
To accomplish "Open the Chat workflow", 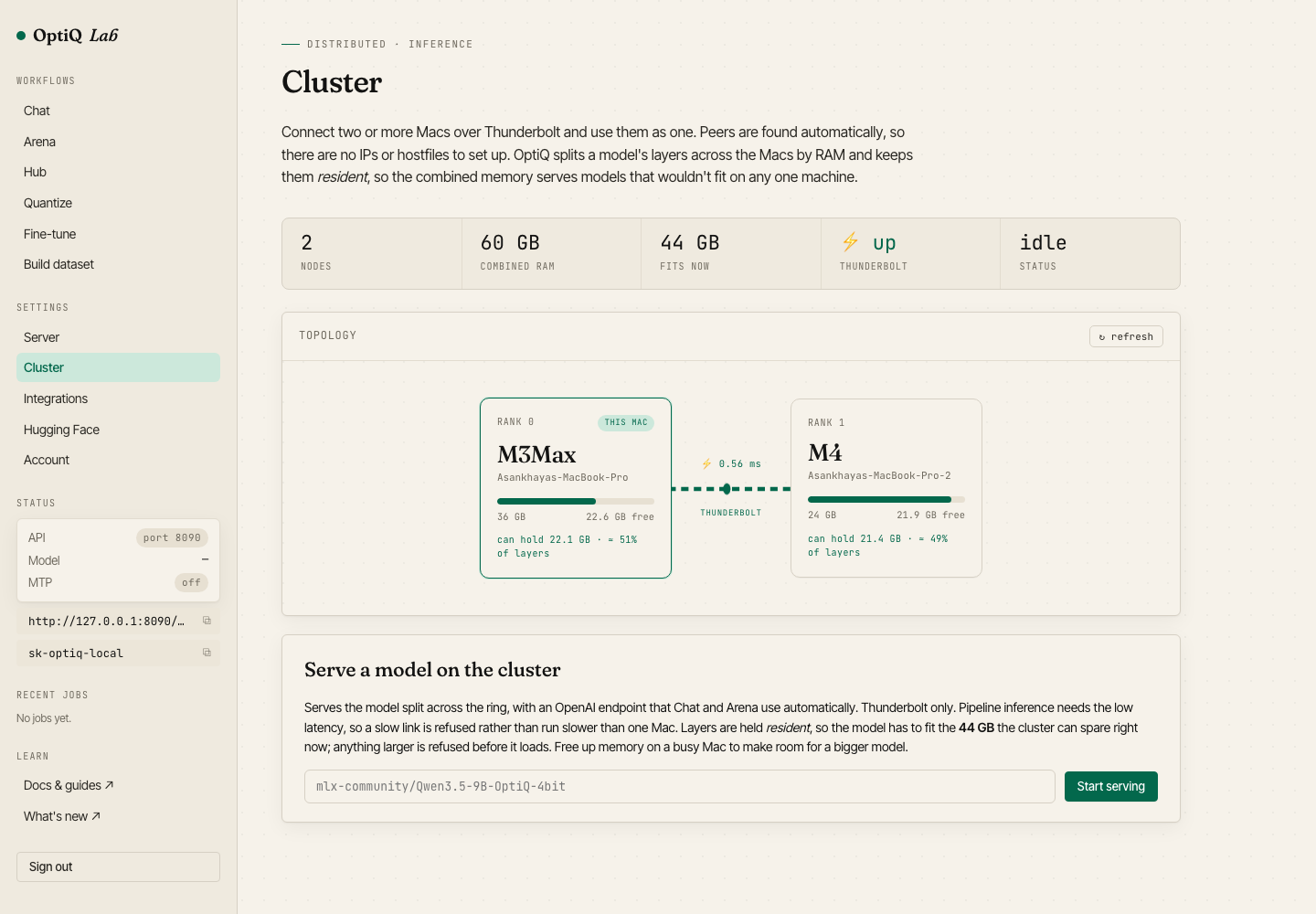I will pos(118,111).
